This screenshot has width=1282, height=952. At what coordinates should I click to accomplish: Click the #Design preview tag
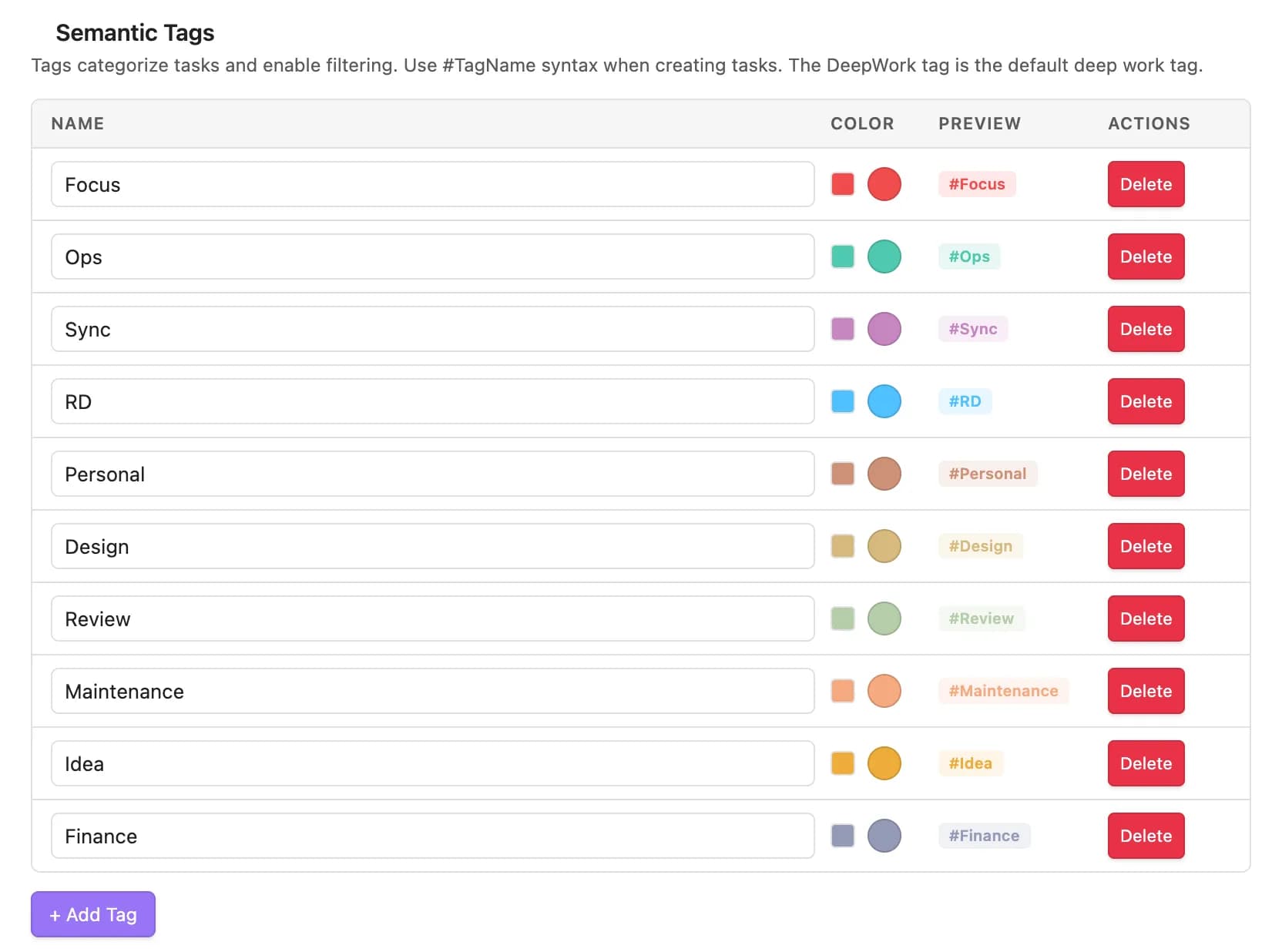click(980, 546)
